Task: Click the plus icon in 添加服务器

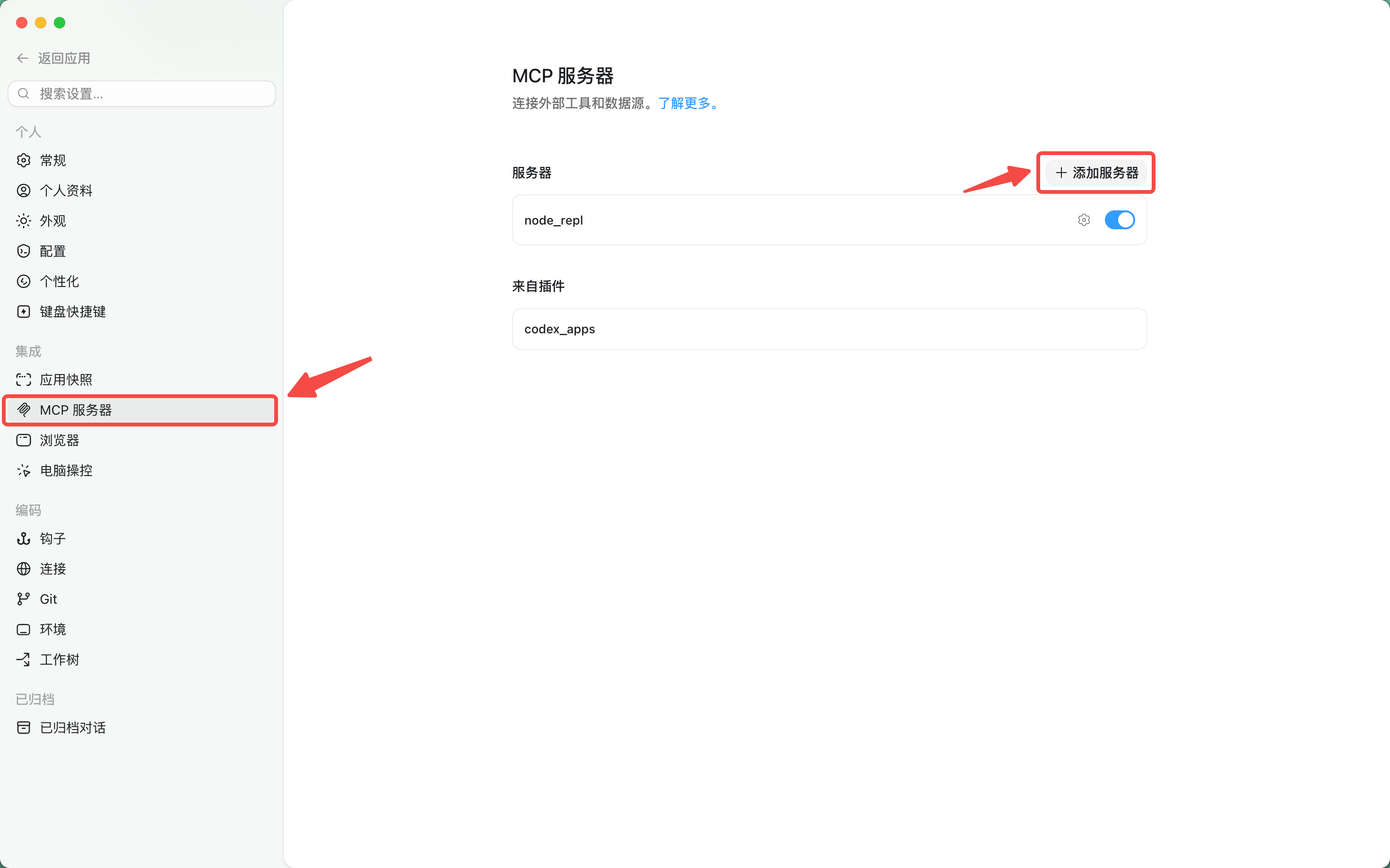Action: pos(1061,173)
